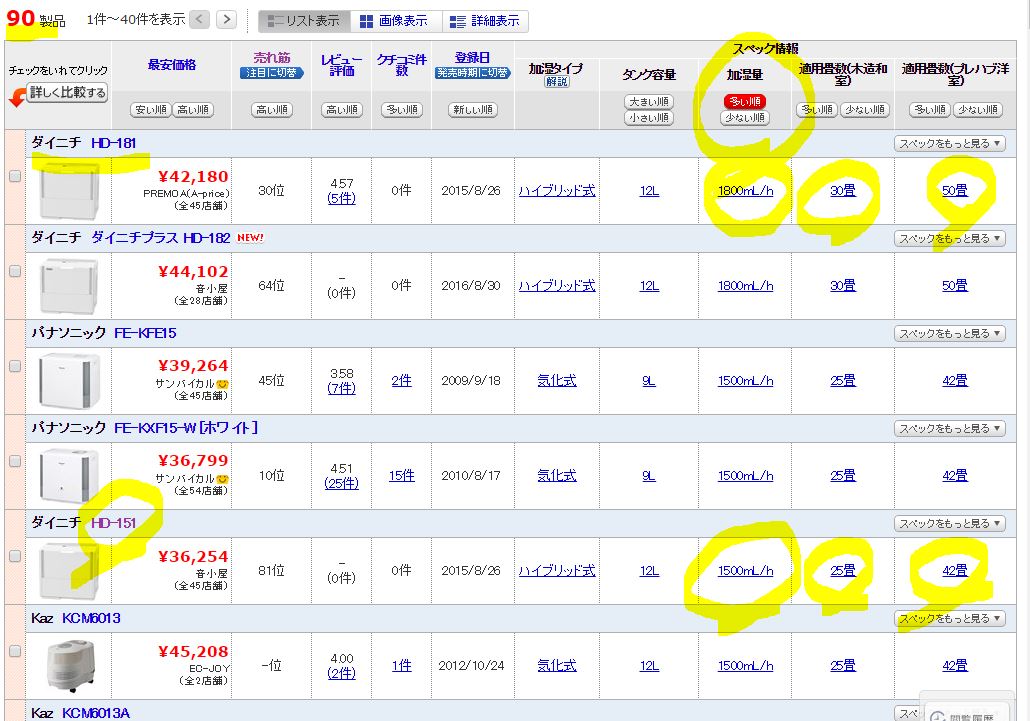
Task: Sort tank capacity by 大きい順
Action: [649, 102]
